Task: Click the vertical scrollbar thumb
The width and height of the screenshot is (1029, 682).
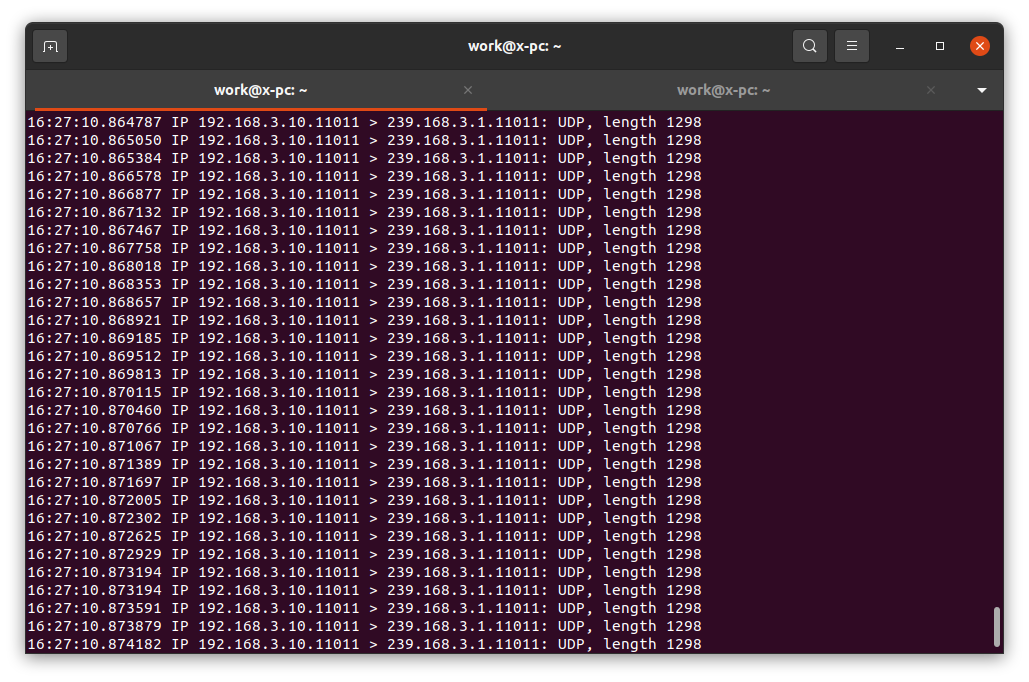Action: tap(996, 626)
